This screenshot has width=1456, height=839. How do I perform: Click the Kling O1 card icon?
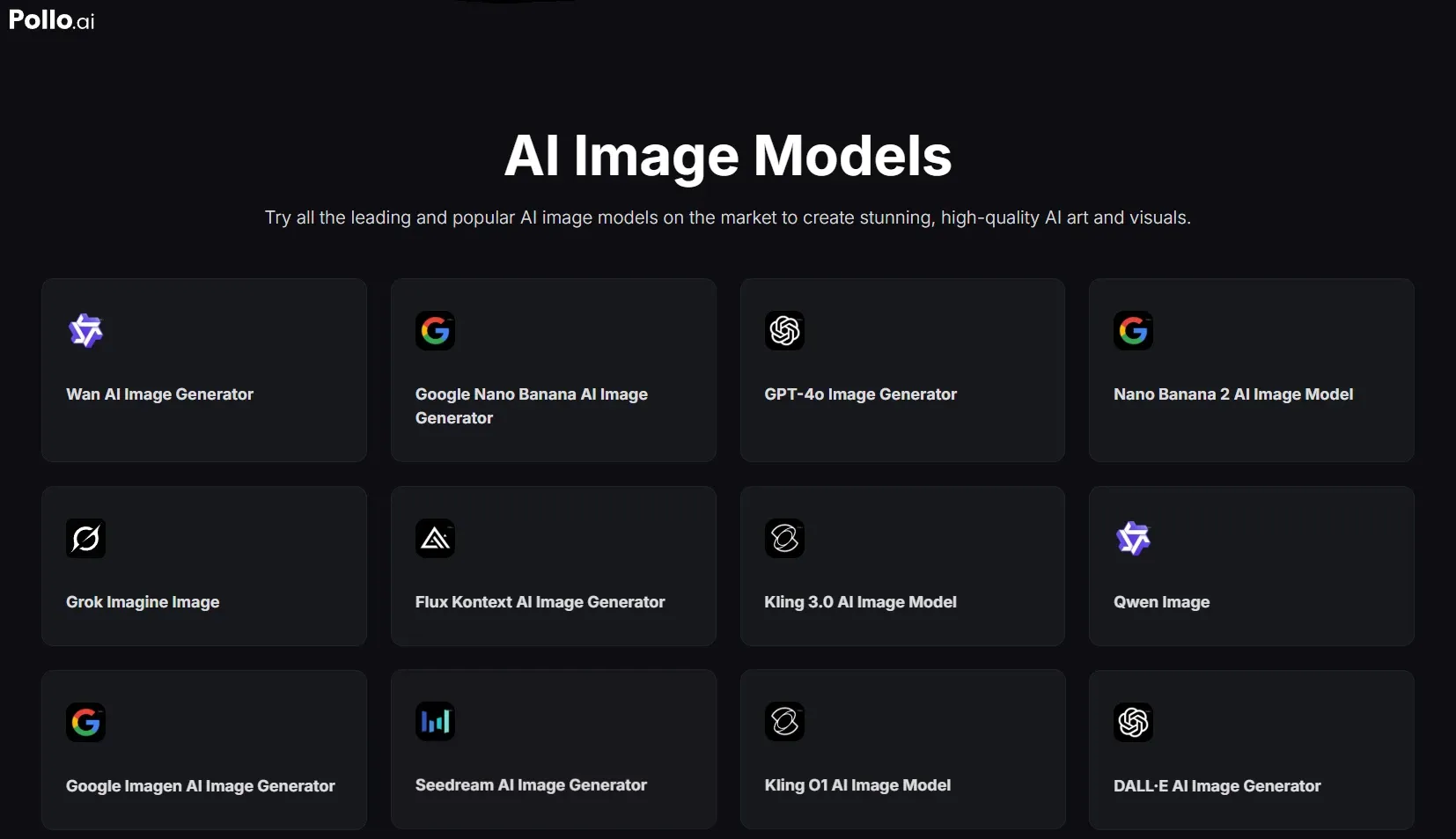[x=784, y=722]
